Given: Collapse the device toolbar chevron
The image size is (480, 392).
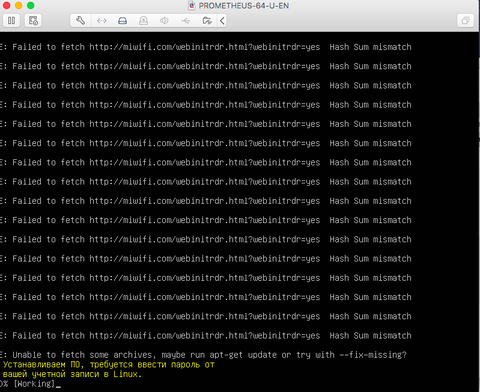Looking at the screenshot, I should [x=222, y=21].
